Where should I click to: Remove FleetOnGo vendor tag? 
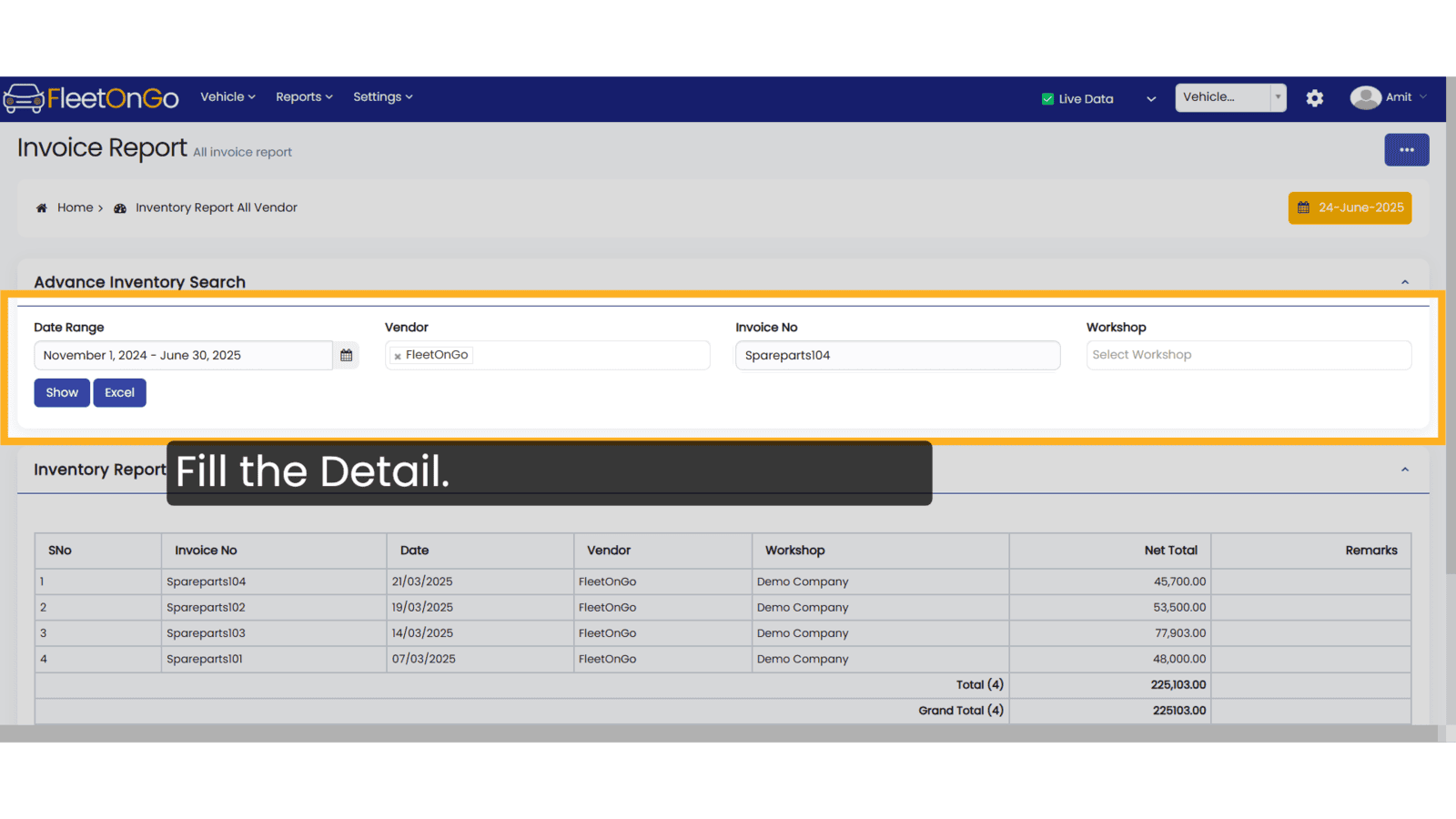pos(398,356)
